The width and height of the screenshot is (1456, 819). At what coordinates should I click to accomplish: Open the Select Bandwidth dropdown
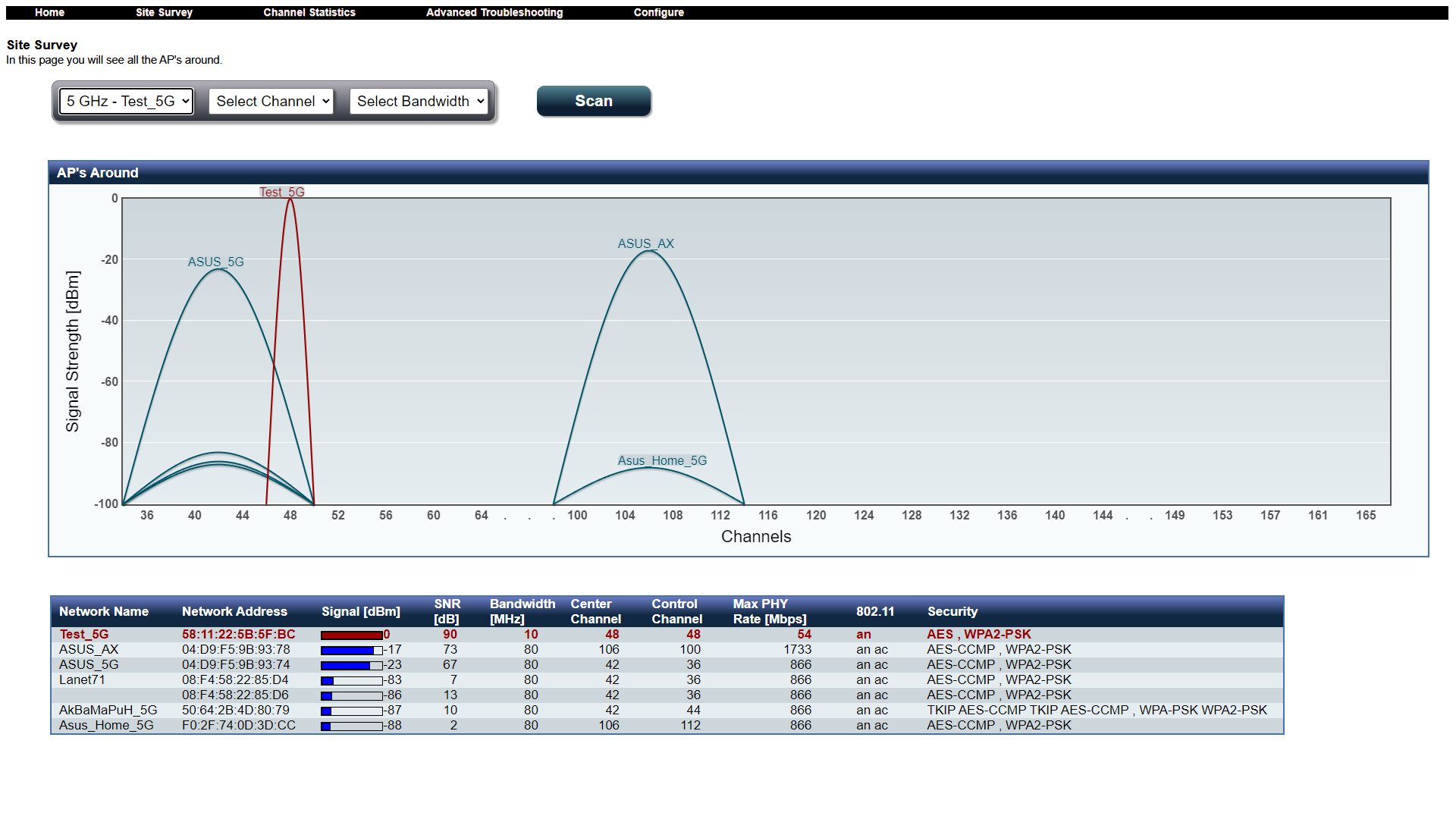(x=419, y=102)
